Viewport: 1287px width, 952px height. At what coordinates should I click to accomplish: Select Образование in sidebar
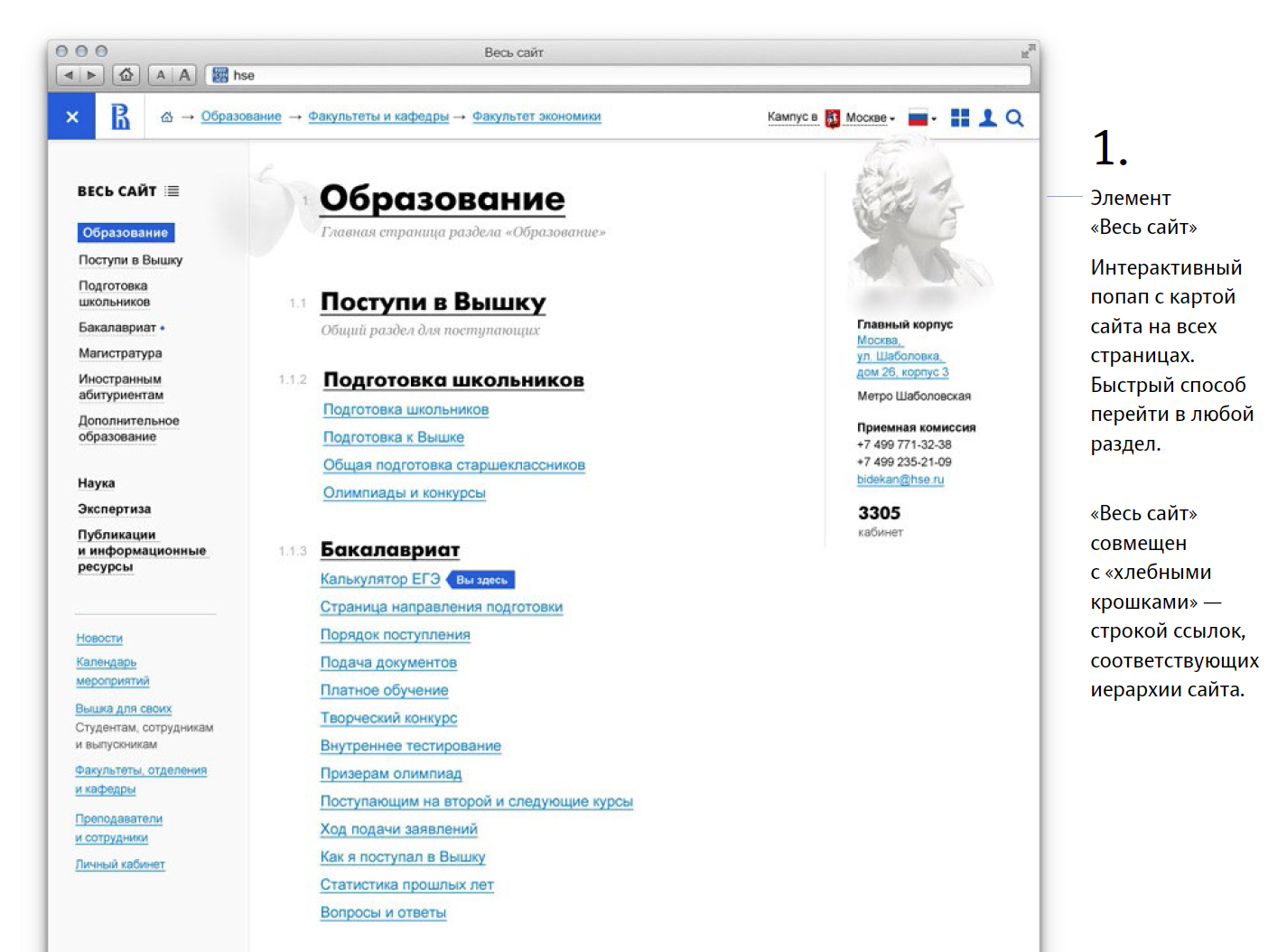[x=126, y=233]
